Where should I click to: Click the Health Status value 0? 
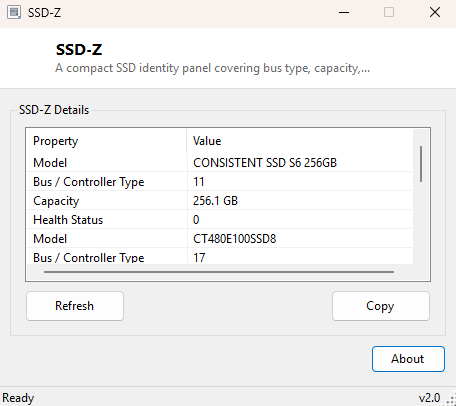click(x=196, y=220)
